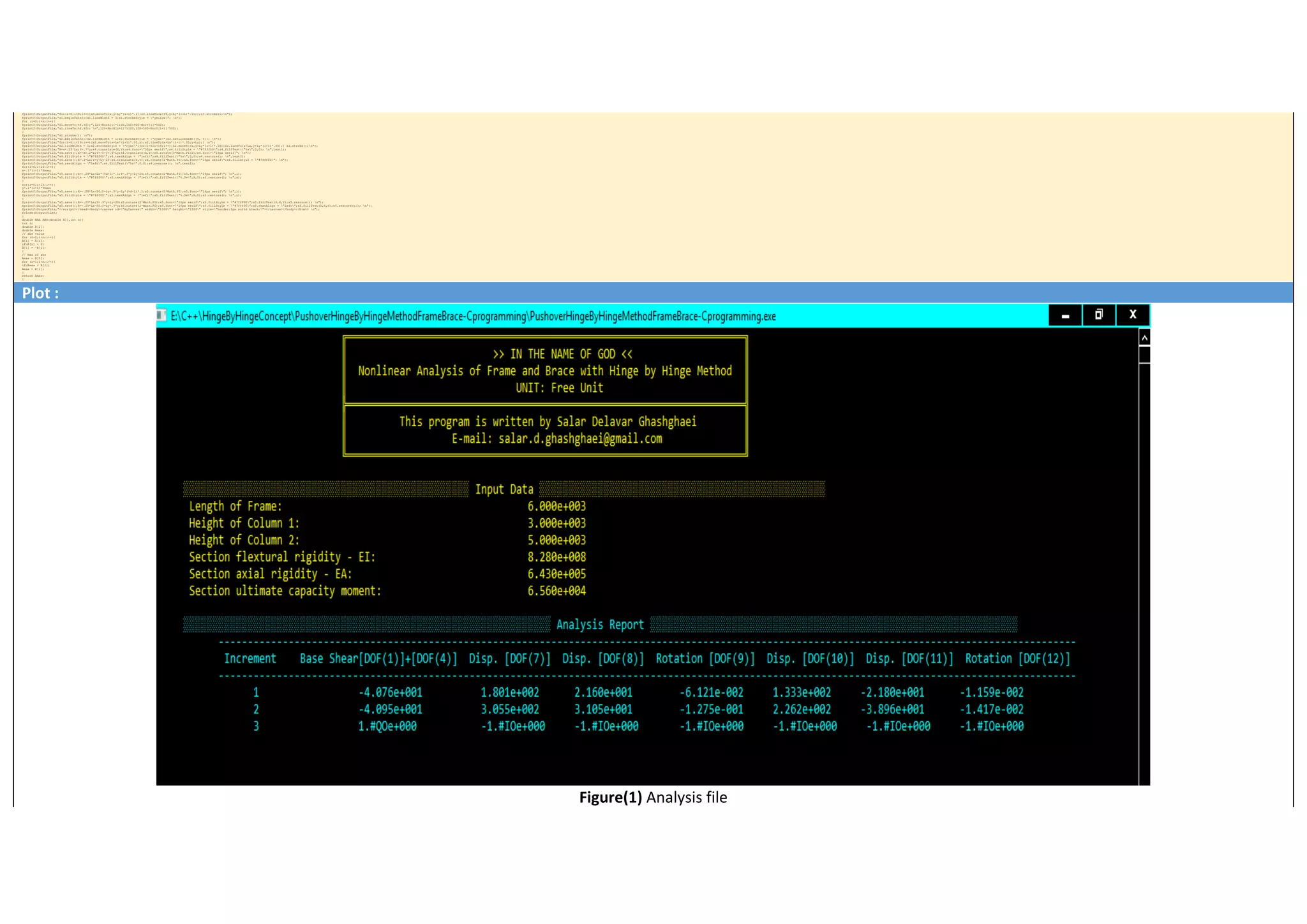This screenshot has height=924, width=1307.
Task: Close the console window
Action: (1133, 315)
